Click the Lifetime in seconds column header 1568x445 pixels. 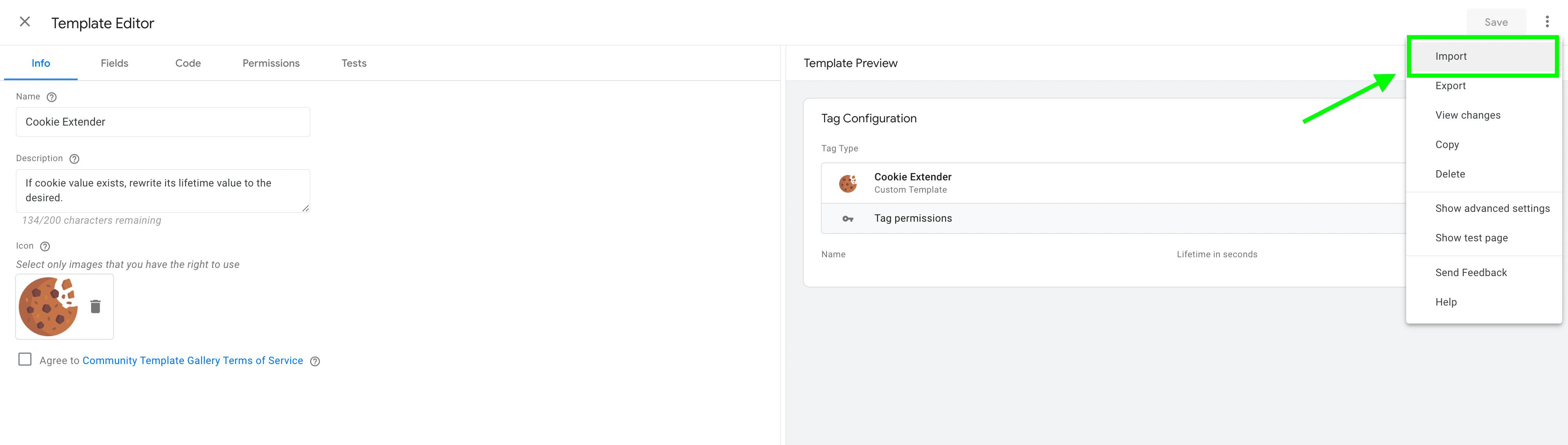[1216, 254]
